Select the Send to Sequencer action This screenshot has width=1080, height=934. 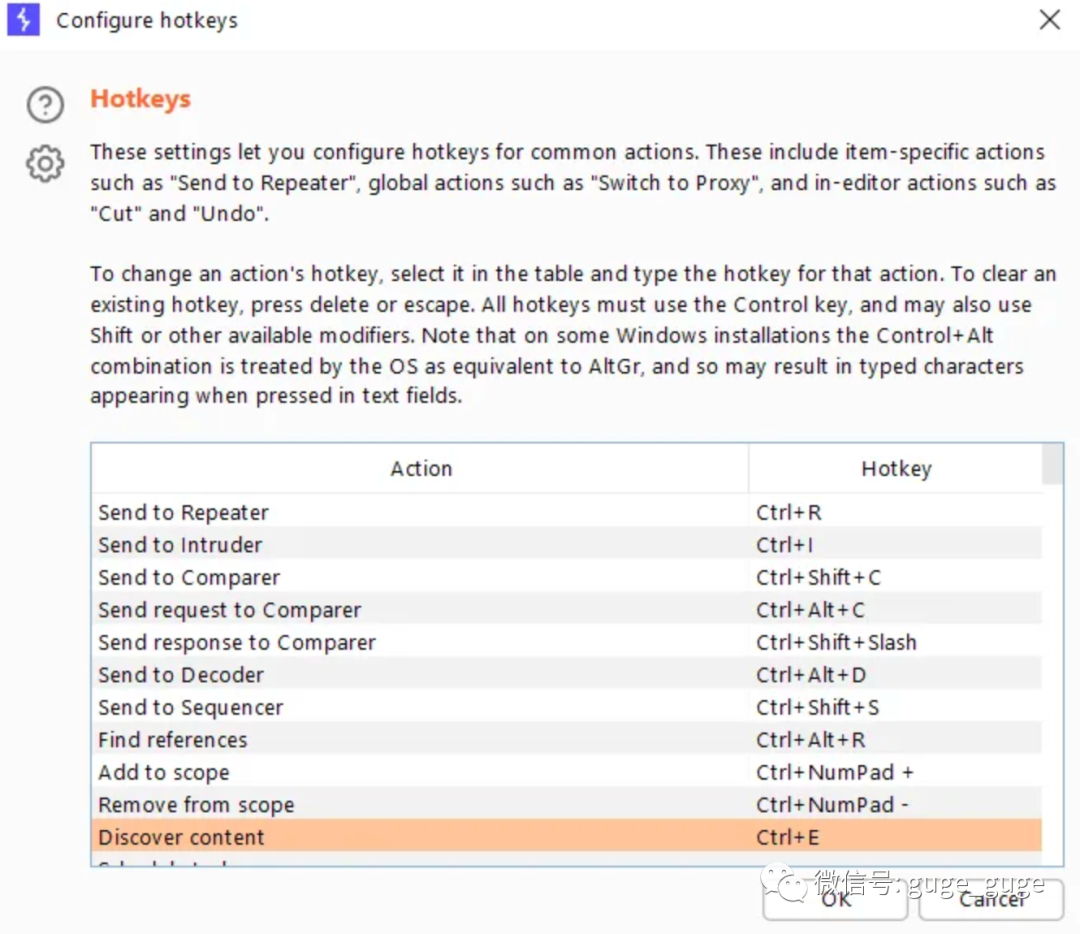tap(419, 707)
